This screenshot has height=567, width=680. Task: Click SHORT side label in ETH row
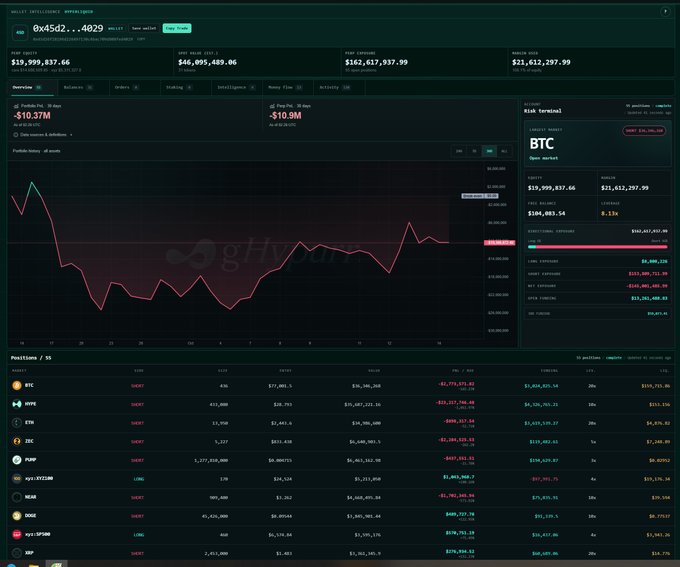(x=137, y=423)
